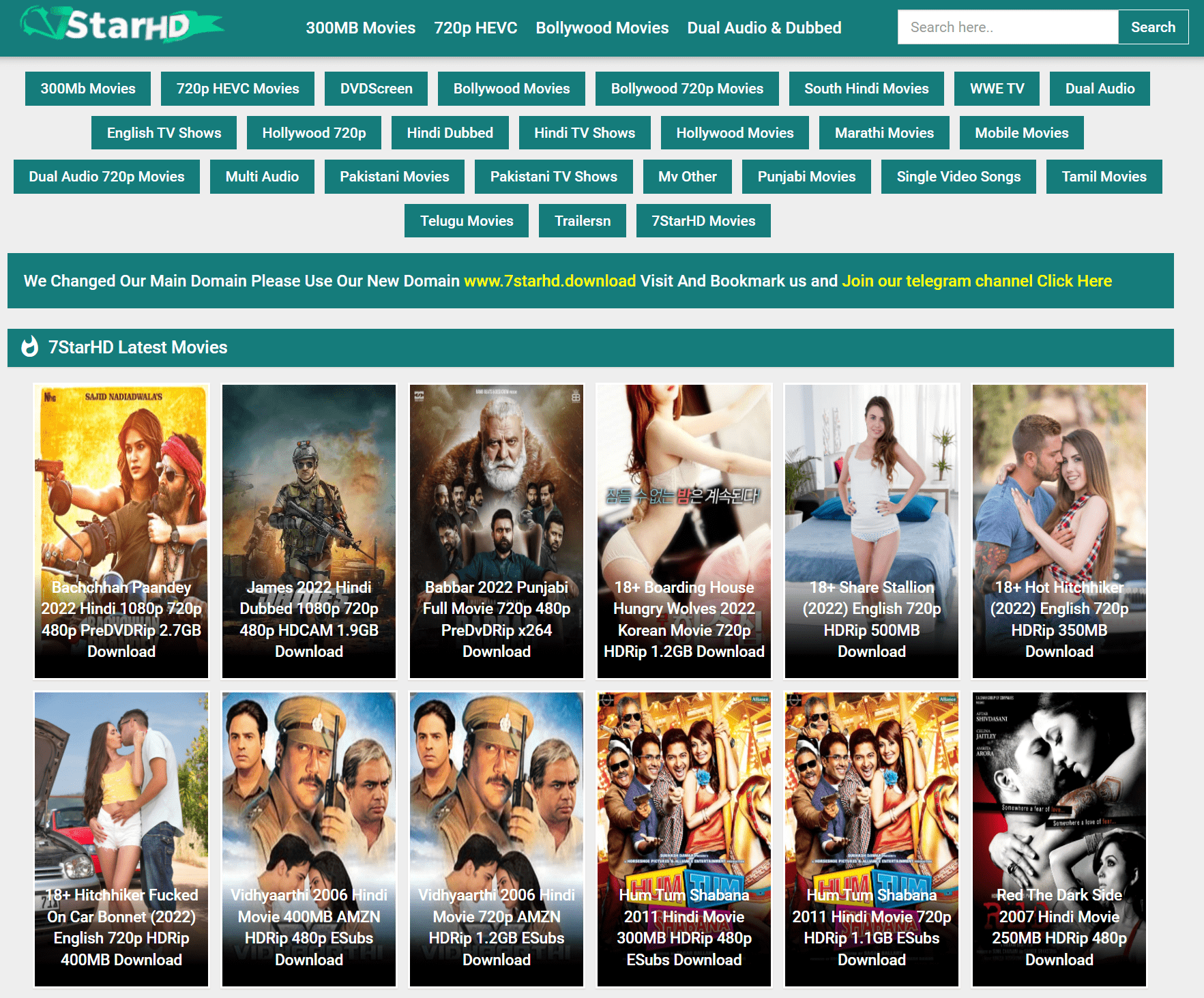Open Vidhyaarthi 2006 720p 1.2GB card
The height and width of the screenshot is (998, 1204).
coord(497,840)
